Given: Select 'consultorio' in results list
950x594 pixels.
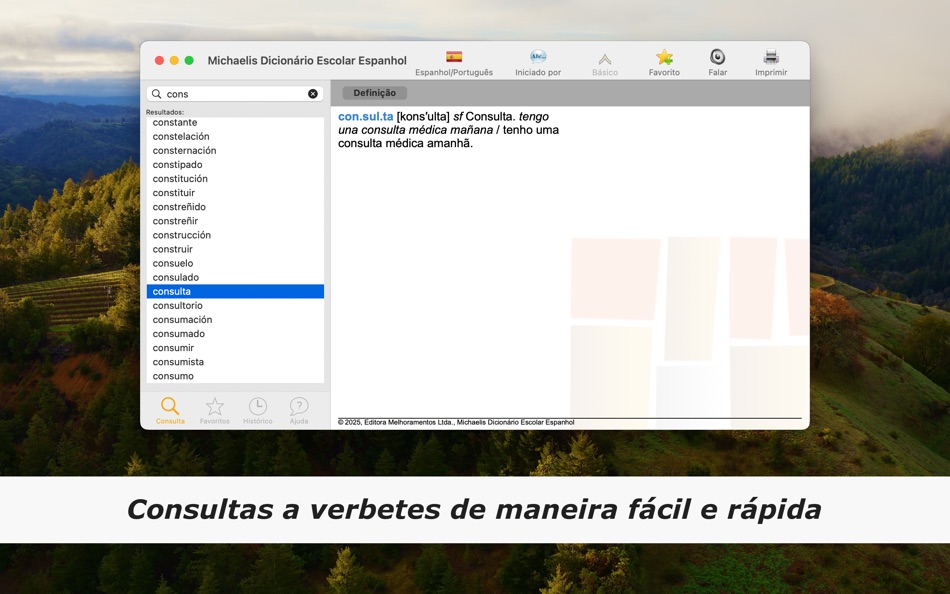Looking at the screenshot, I should (235, 305).
